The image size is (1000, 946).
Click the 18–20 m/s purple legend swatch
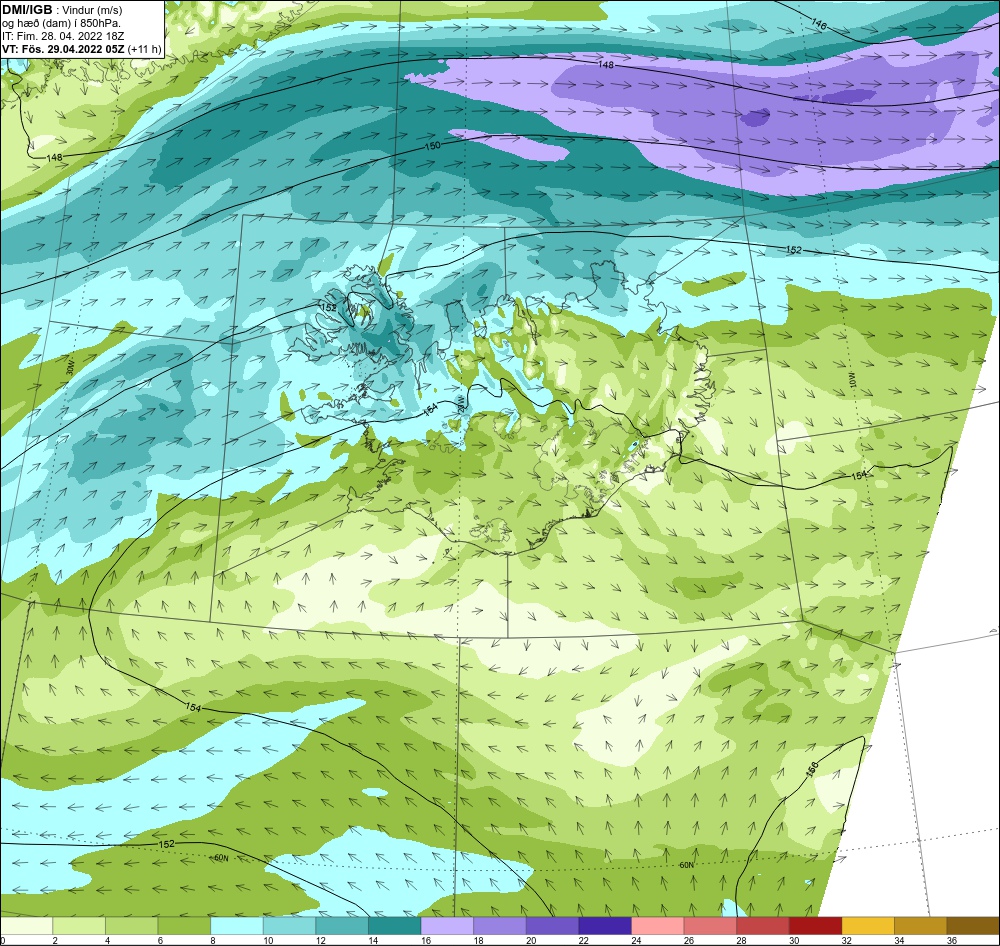click(x=500, y=926)
